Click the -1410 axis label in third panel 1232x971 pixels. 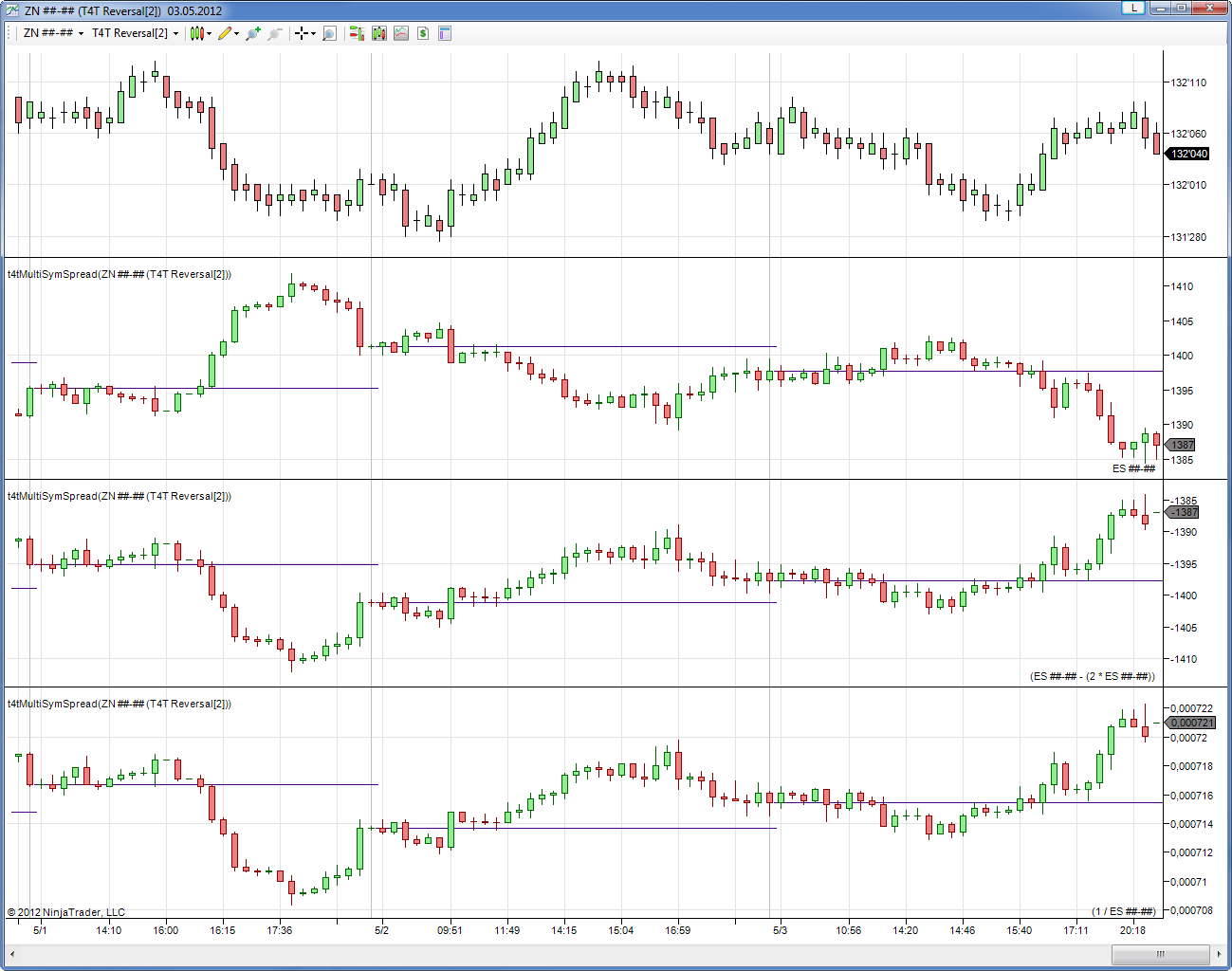click(x=1183, y=659)
